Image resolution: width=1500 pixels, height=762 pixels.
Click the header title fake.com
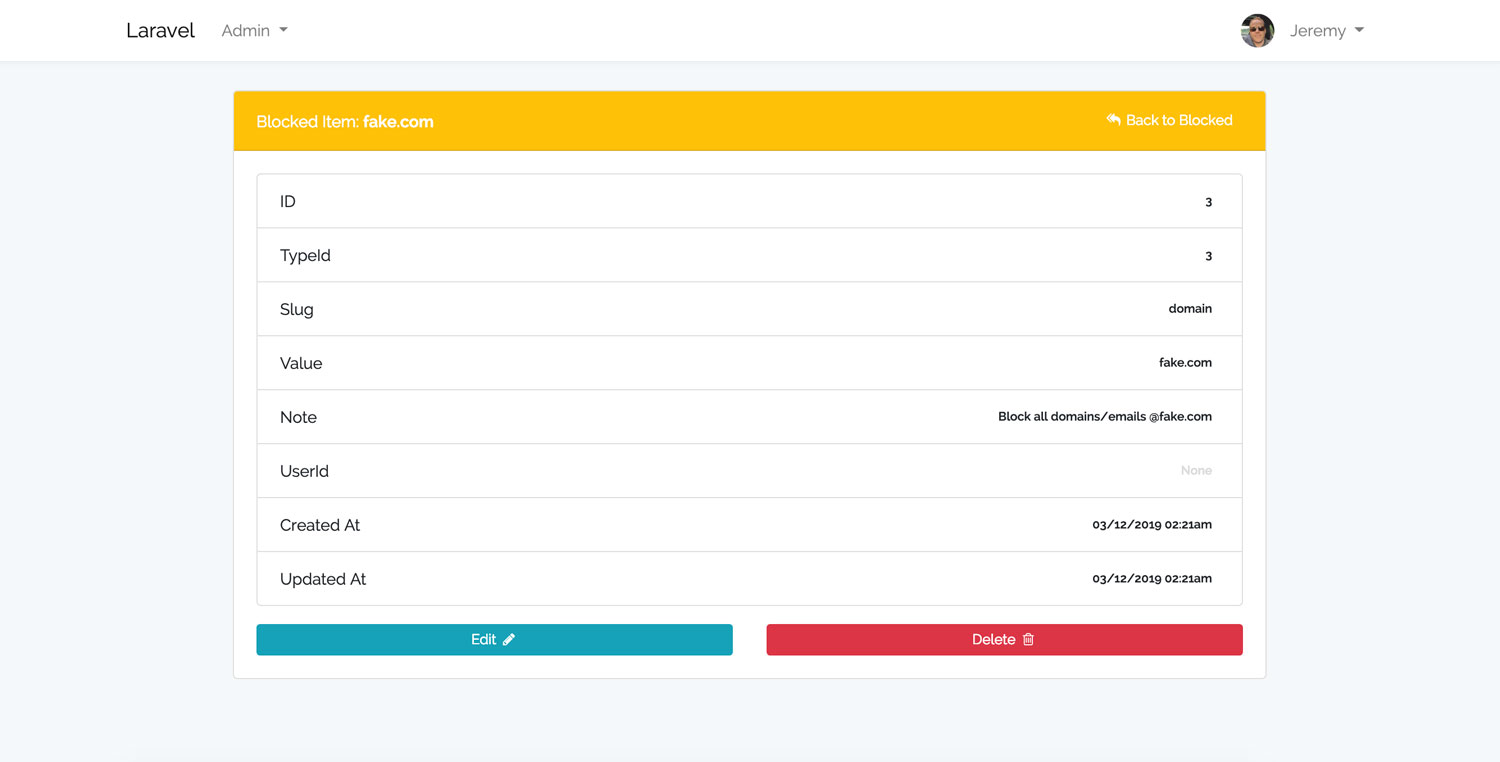click(398, 122)
